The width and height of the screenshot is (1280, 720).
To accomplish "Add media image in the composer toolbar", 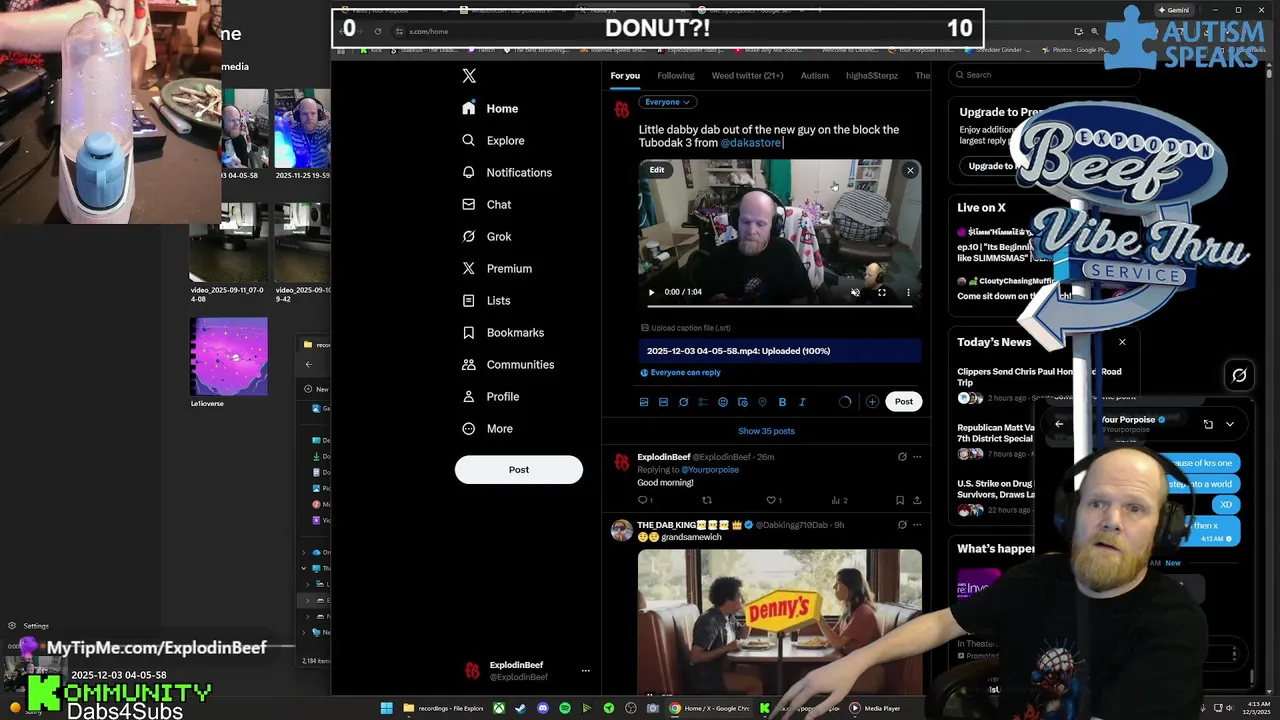I will tap(644, 402).
